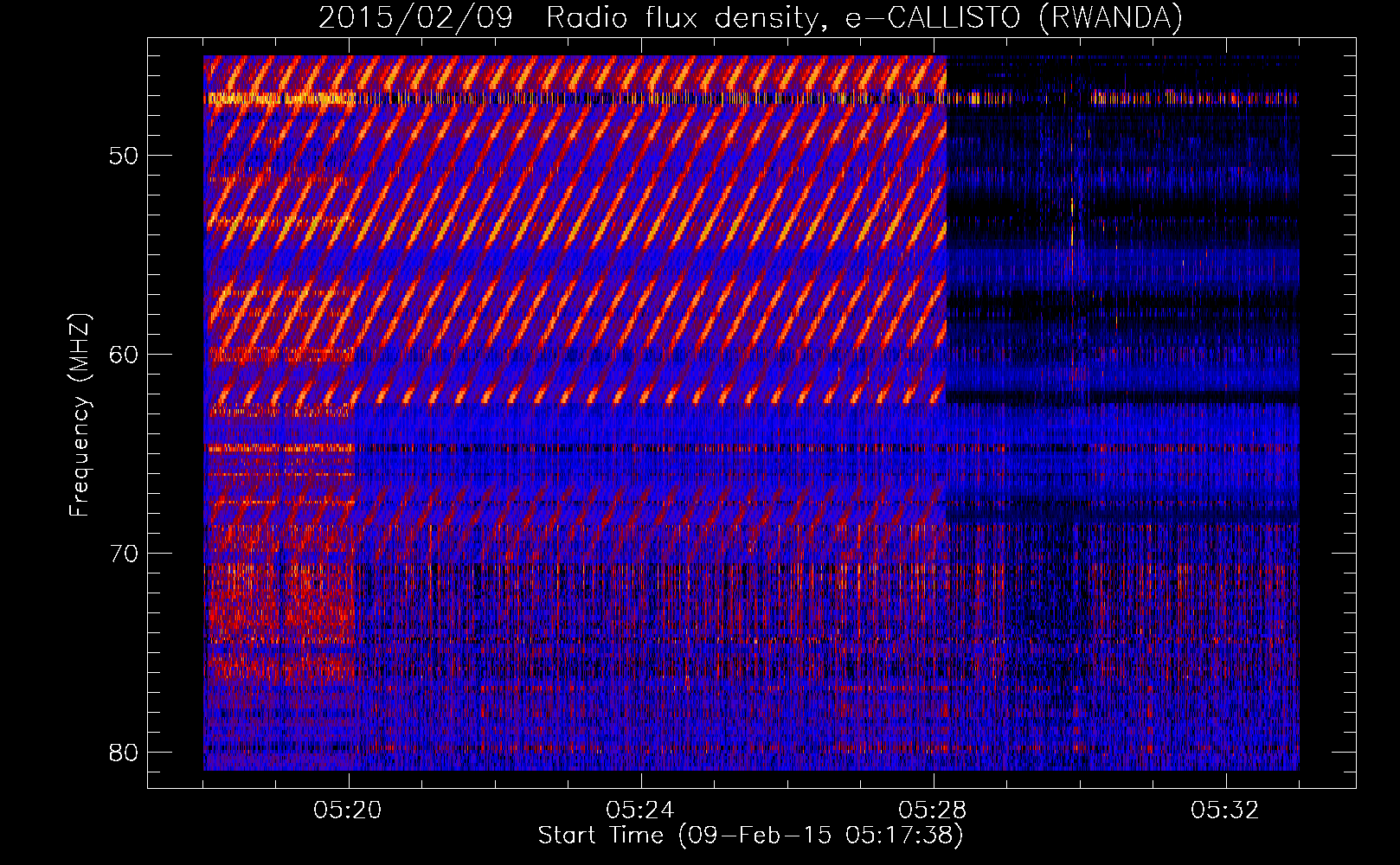
Task: Click the "Start Time (09-Feb-15 05:17:38)" x-axis label
Action: pyautogui.click(x=750, y=836)
